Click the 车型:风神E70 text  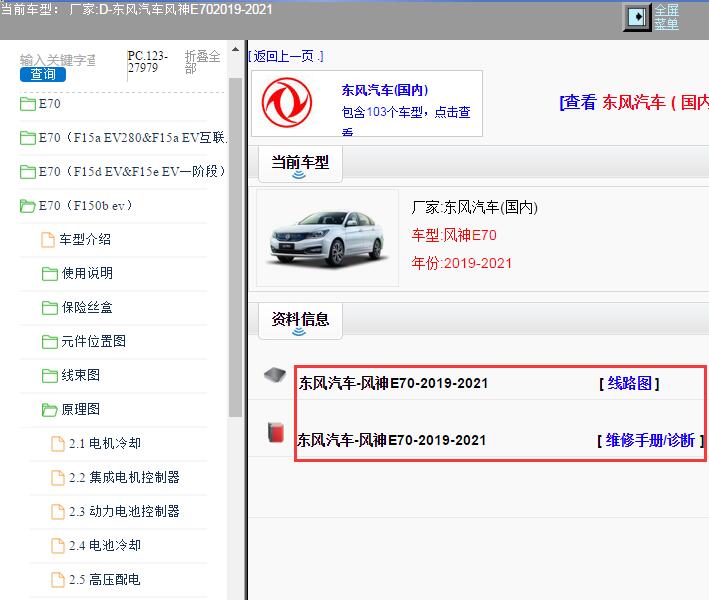click(x=454, y=235)
